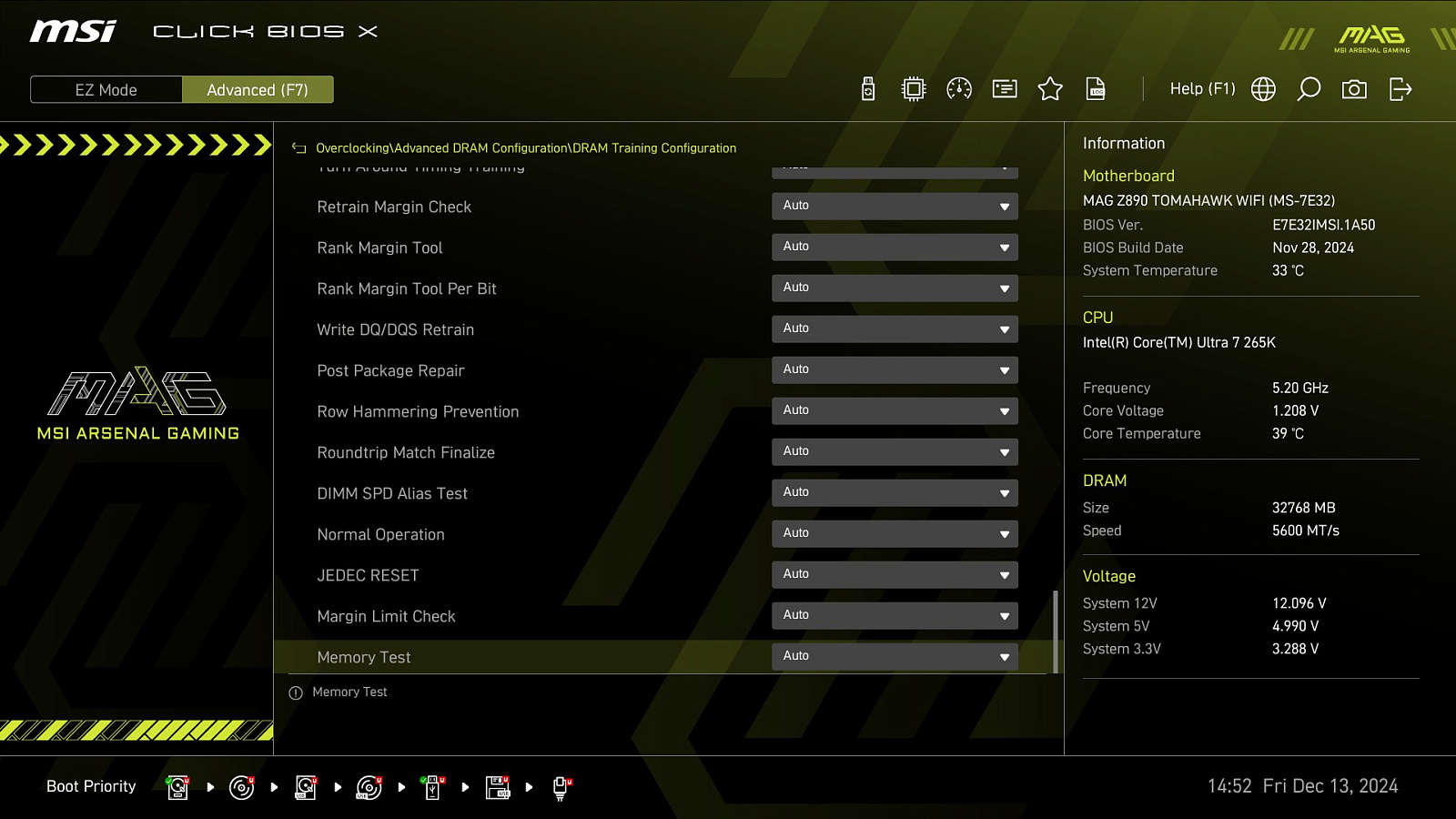Click the CPU frequency 5.20 GHz value
Image resolution: width=1456 pixels, height=819 pixels.
click(1300, 388)
